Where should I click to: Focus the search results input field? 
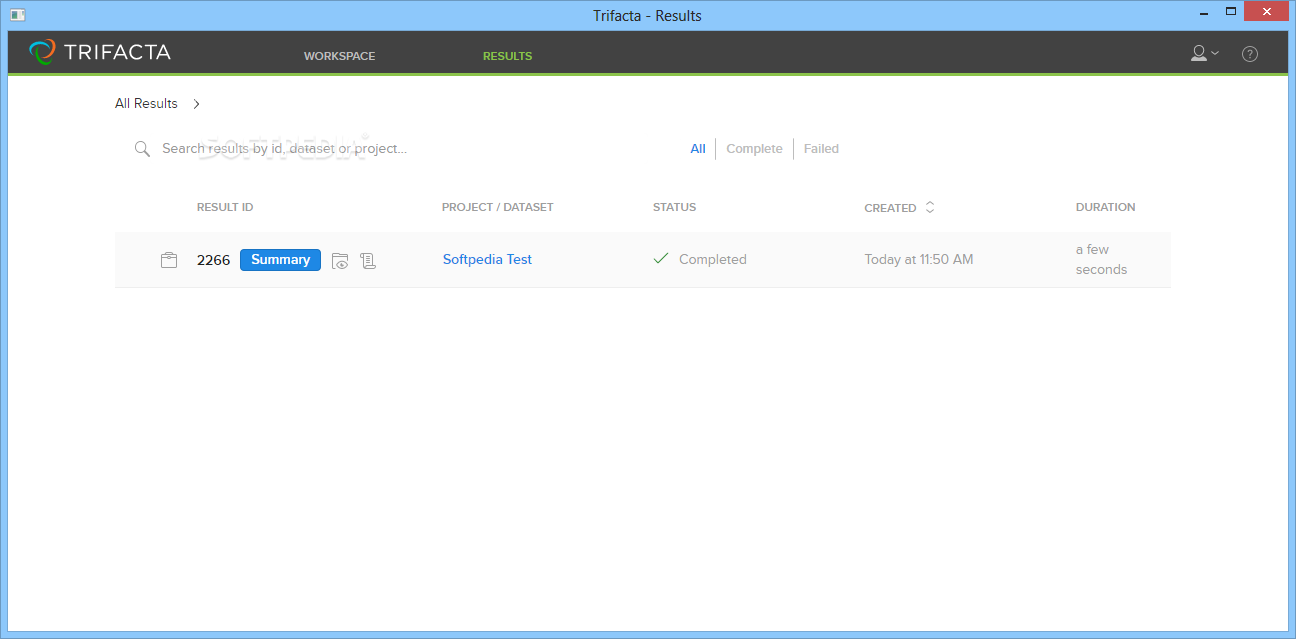click(x=285, y=149)
